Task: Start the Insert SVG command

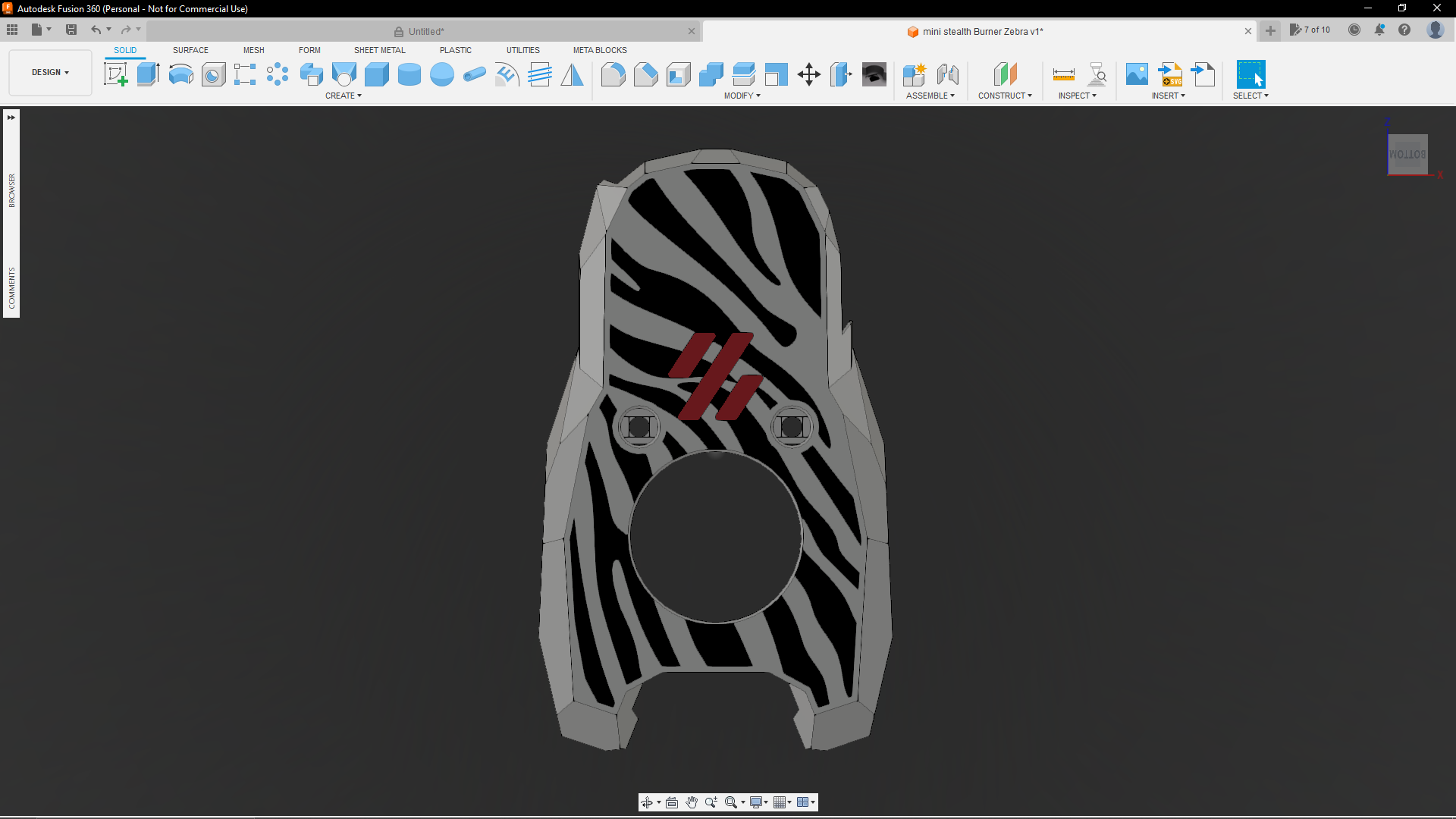Action: (x=1170, y=74)
